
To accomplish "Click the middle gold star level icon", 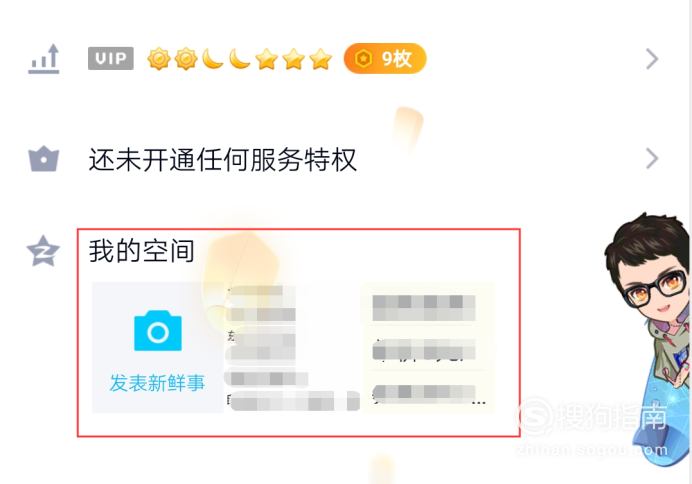I will (293, 59).
